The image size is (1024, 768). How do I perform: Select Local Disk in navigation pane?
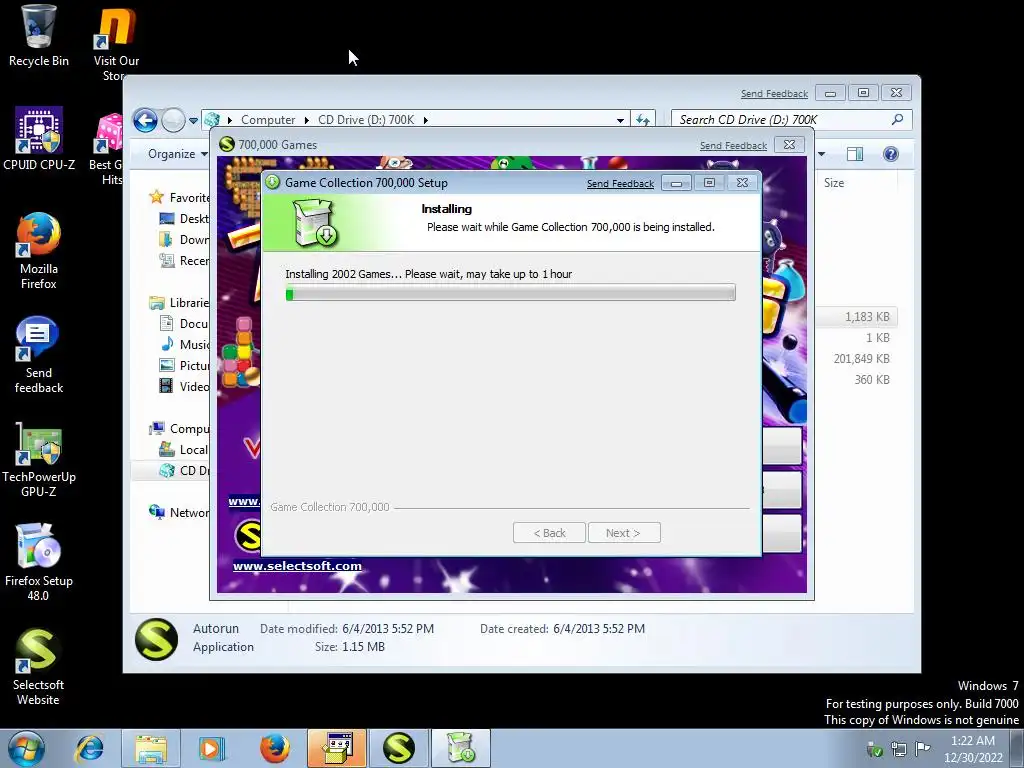coord(184,449)
